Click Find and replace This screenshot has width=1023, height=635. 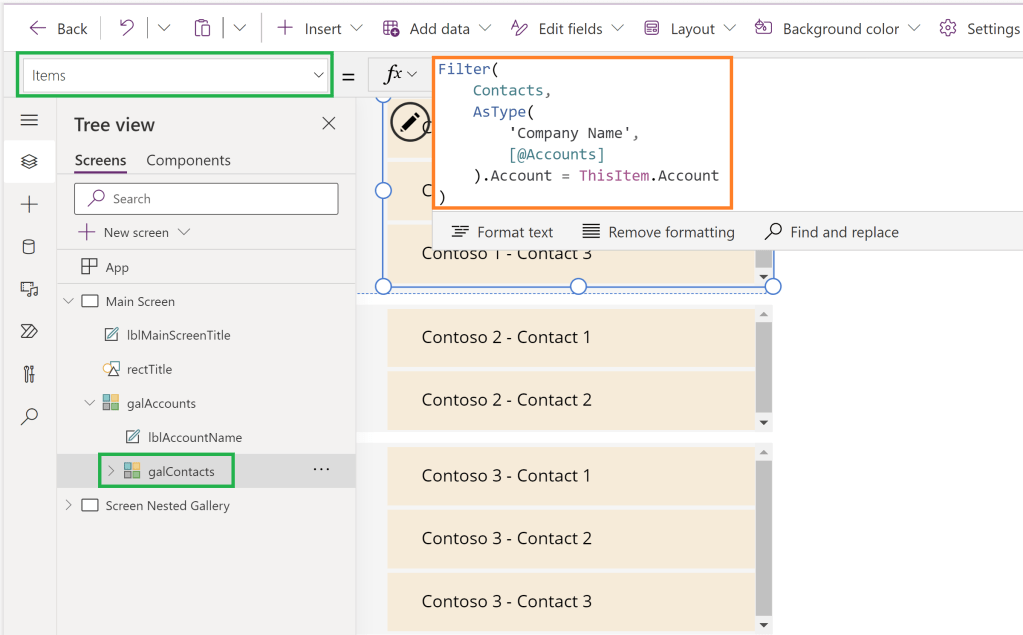point(831,232)
